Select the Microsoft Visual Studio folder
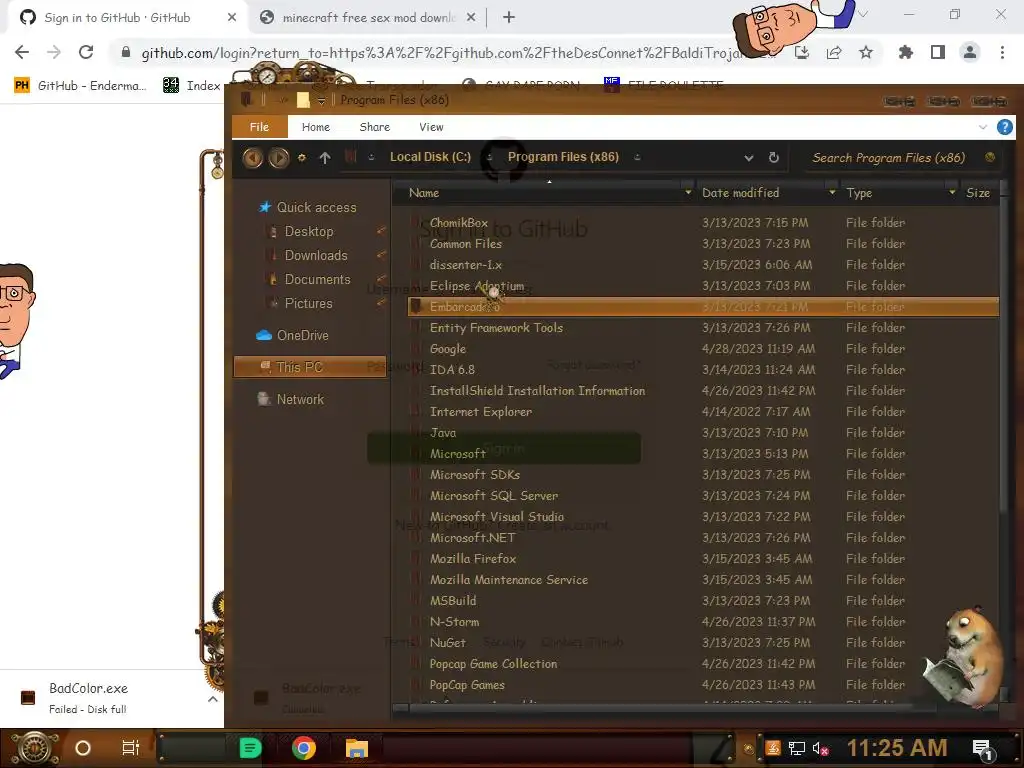This screenshot has width=1024, height=768. pos(496,517)
